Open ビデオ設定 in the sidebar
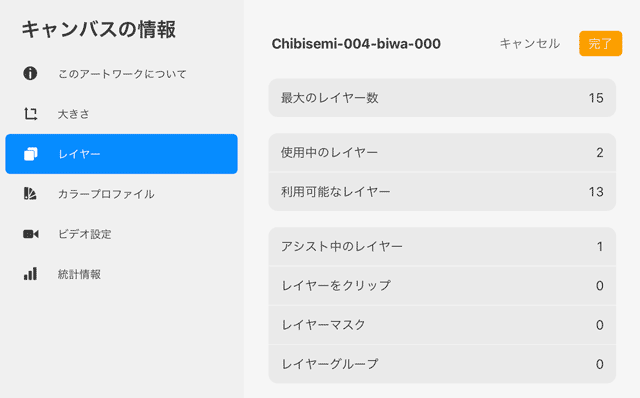Viewport: 640px width, 398px height. 121,234
